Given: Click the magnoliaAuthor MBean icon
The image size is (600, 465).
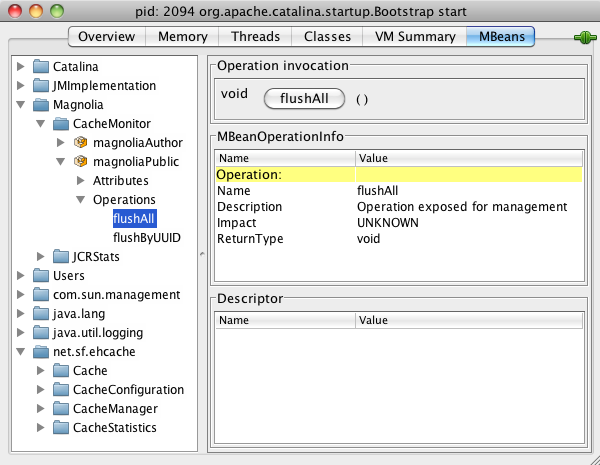Looking at the screenshot, I should [80, 142].
